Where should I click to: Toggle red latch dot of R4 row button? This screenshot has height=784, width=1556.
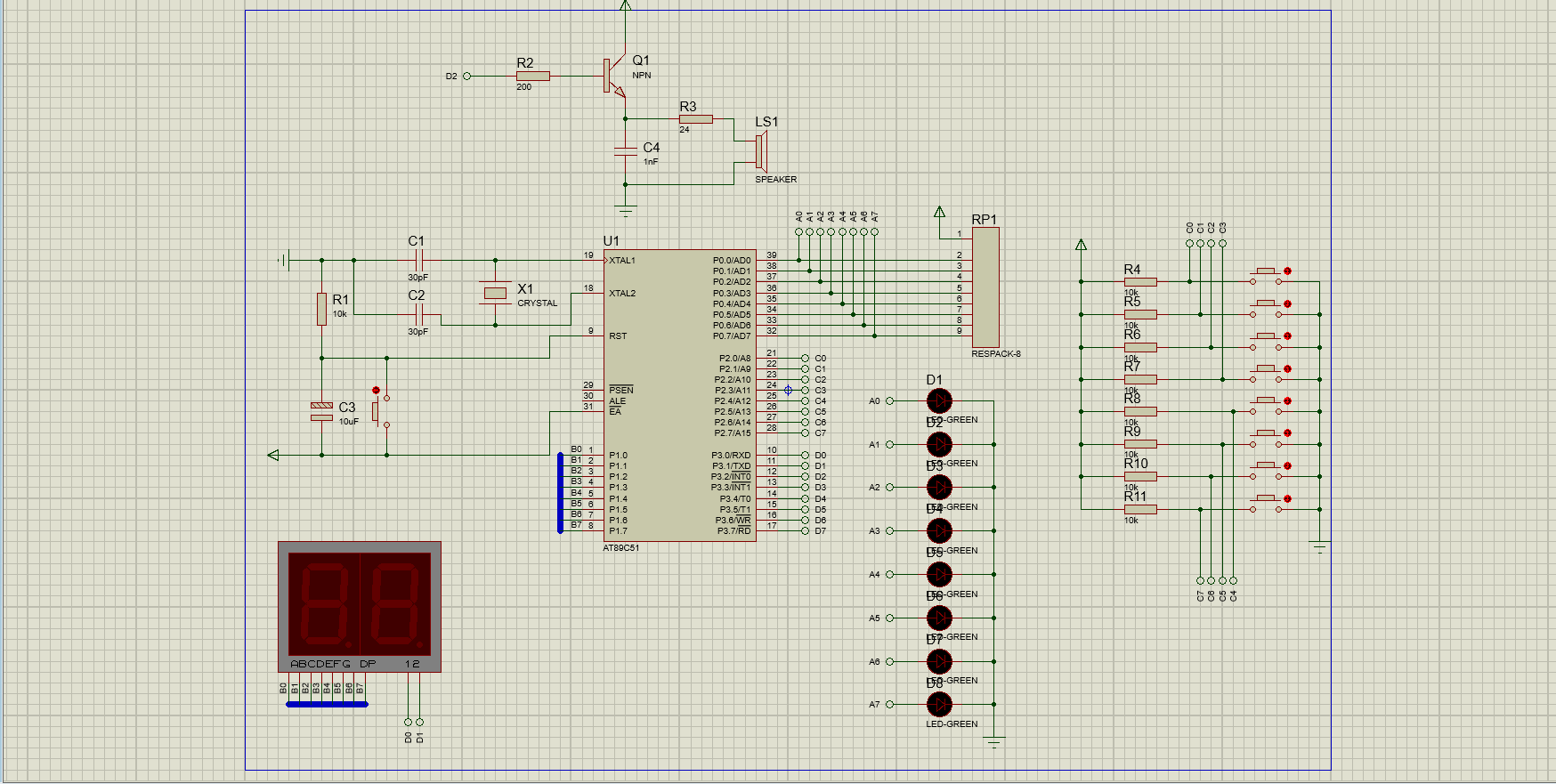[x=1287, y=271]
